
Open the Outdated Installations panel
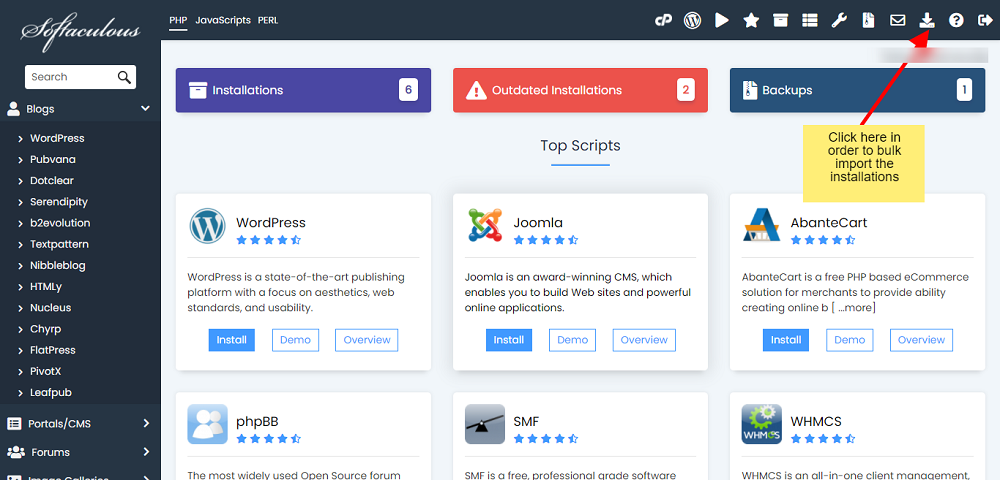(580, 90)
